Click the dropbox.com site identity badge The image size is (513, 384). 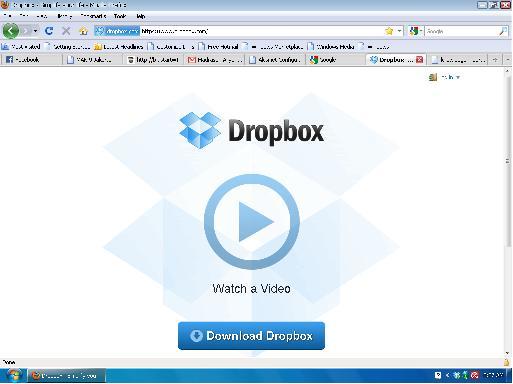click(117, 31)
